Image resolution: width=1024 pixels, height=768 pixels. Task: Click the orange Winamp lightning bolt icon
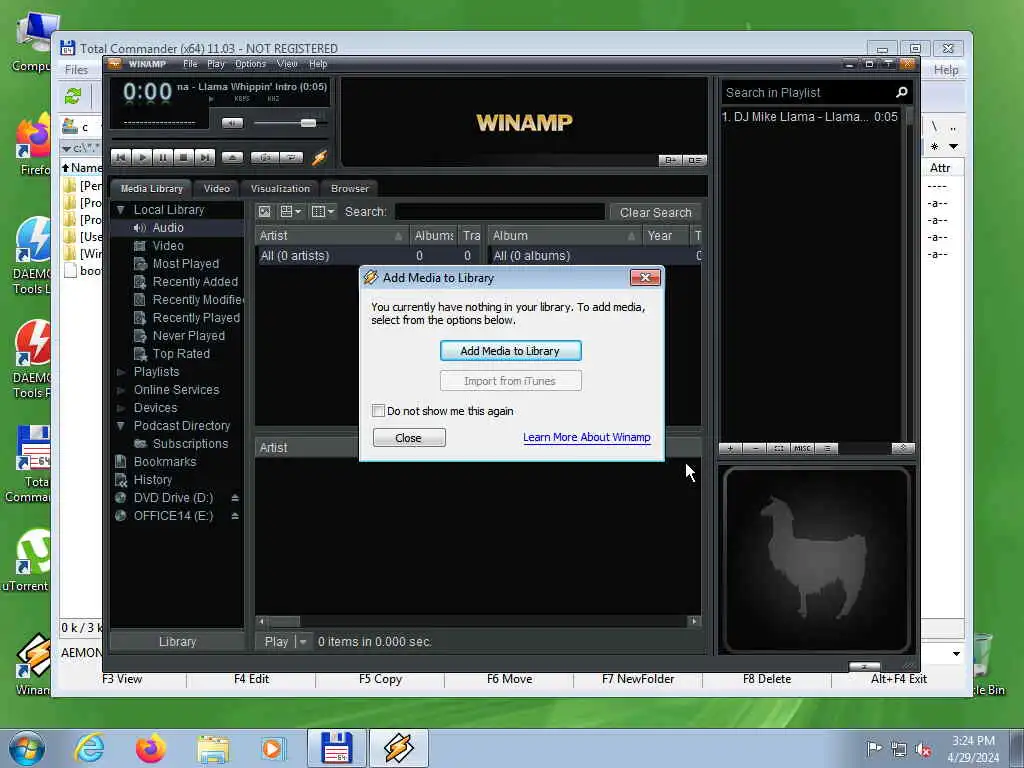(319, 157)
